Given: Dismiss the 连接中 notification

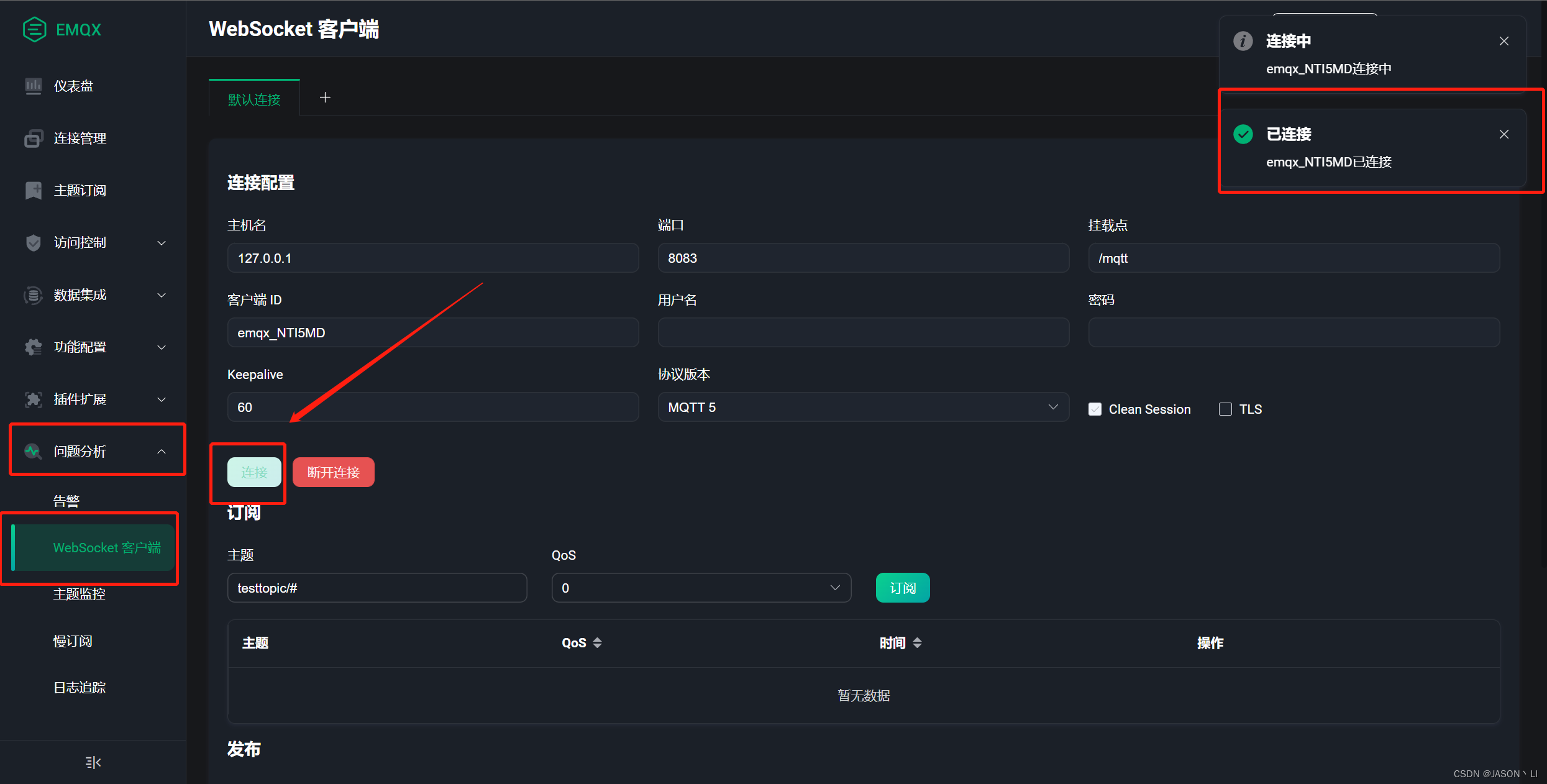Looking at the screenshot, I should 1504,41.
